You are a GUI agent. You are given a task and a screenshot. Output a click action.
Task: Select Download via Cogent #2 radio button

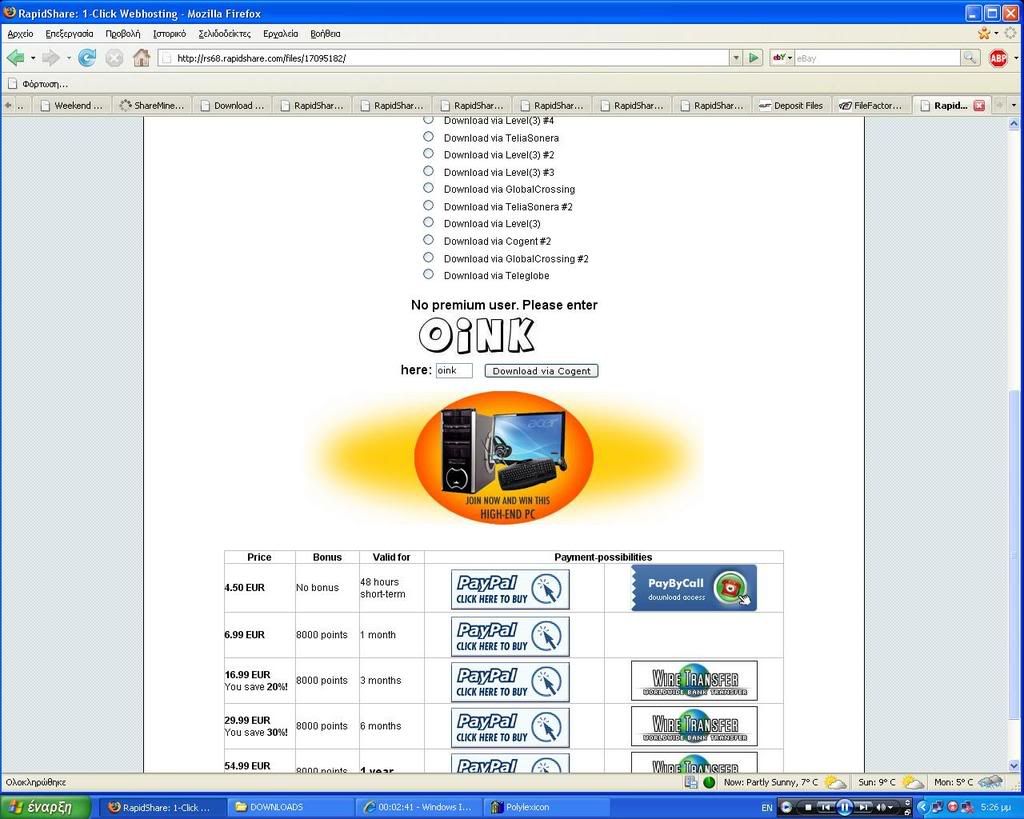click(x=428, y=240)
